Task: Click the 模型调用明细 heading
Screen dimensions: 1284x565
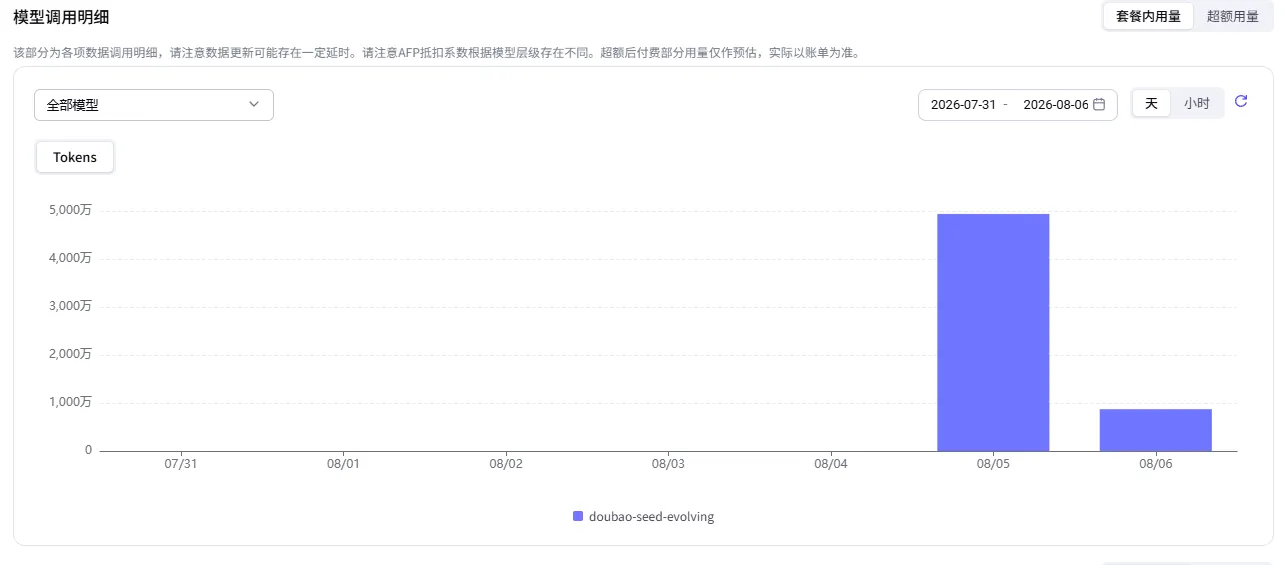Action: tap(61, 16)
